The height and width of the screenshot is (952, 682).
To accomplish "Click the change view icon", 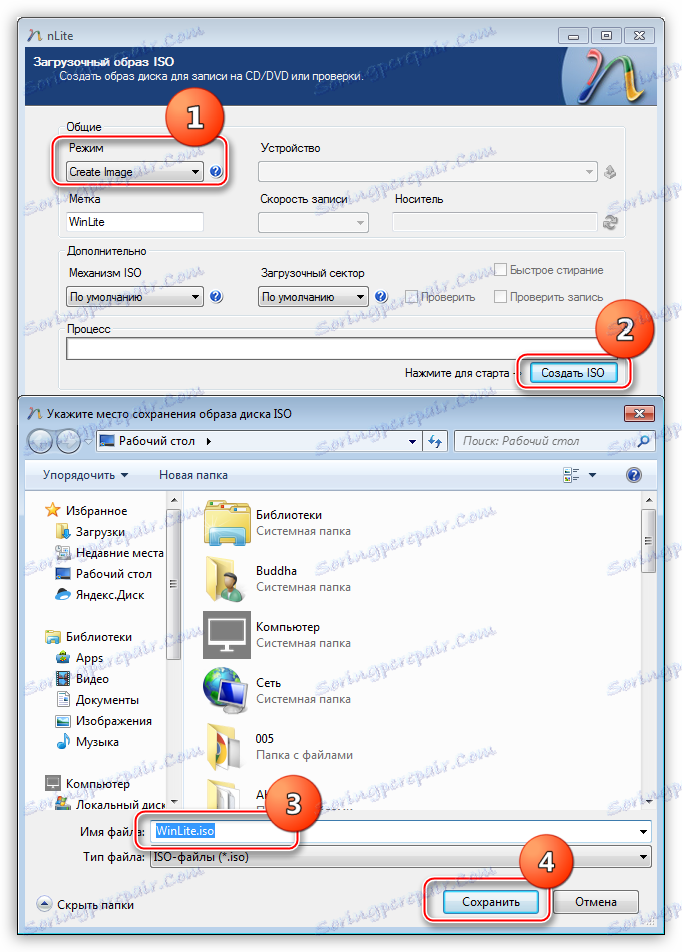I will click(571, 475).
